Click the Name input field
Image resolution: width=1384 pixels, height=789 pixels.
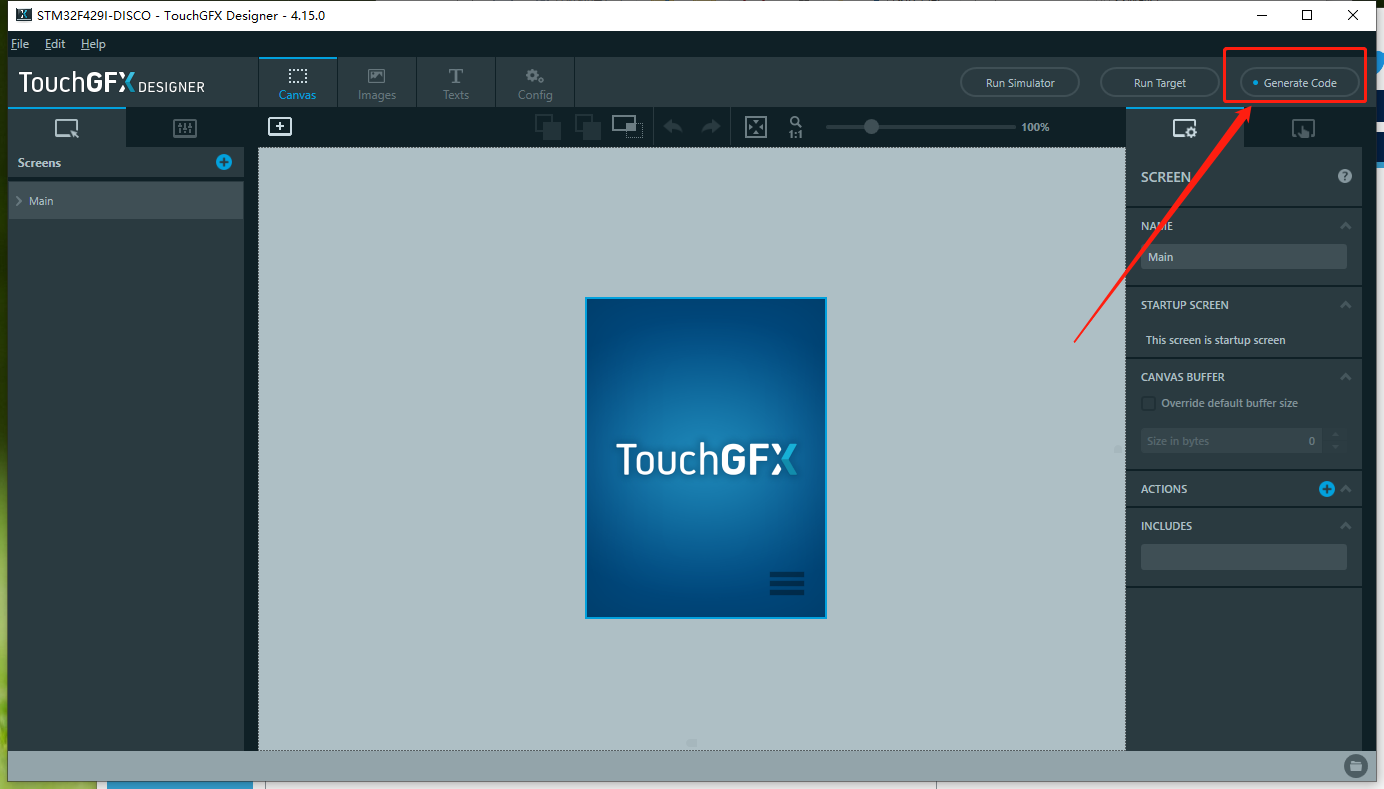tap(1244, 257)
